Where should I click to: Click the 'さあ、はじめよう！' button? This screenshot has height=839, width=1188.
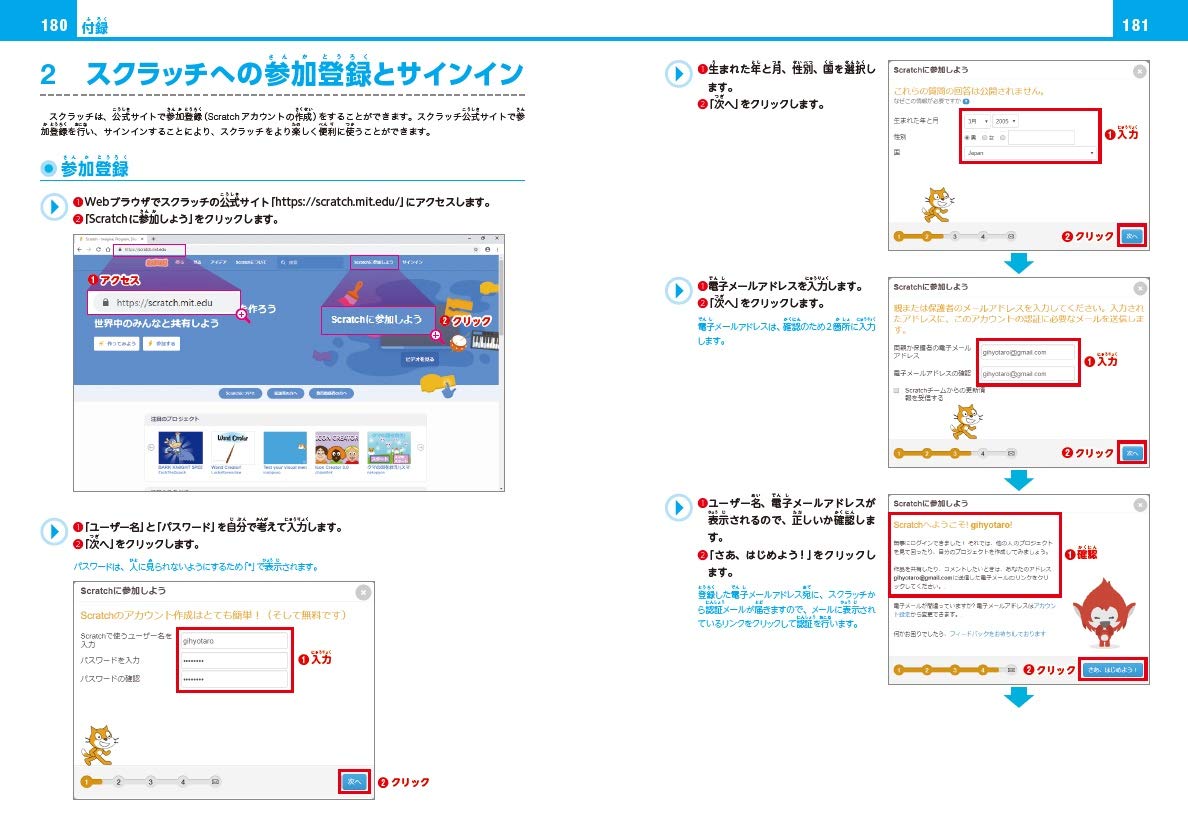coord(1111,670)
